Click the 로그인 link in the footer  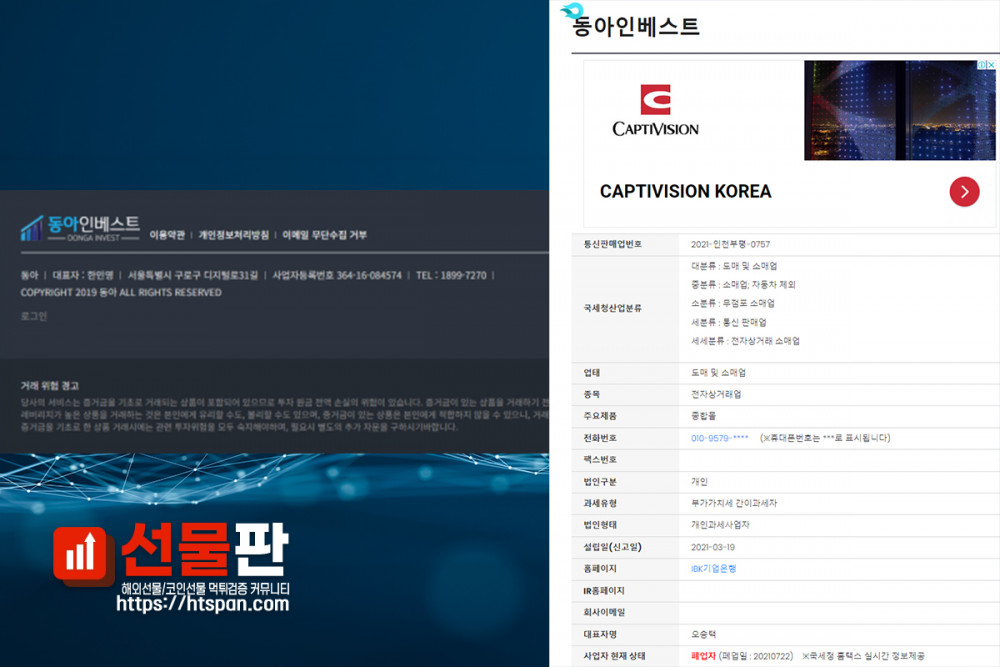click(x=34, y=316)
